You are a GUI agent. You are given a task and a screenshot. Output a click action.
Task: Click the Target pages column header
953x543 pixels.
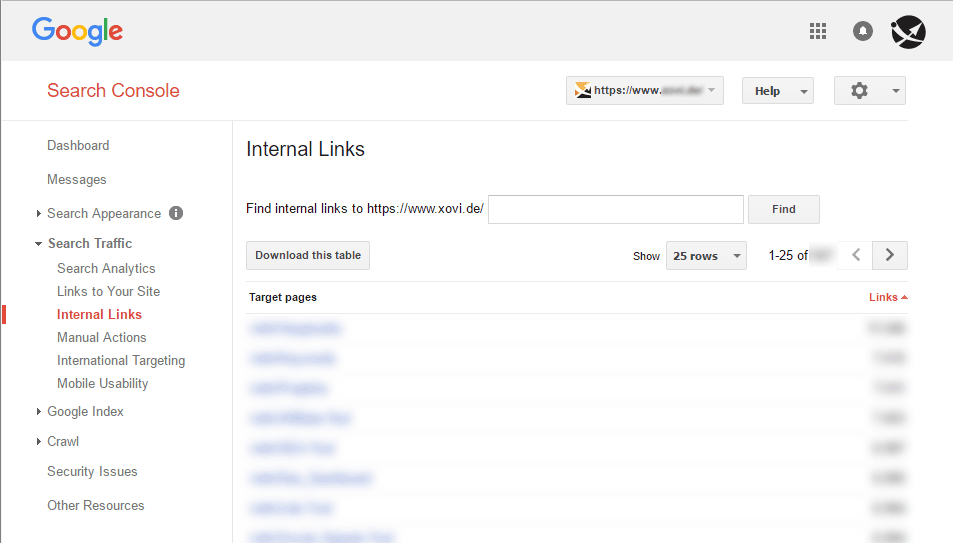pyautogui.click(x=283, y=297)
